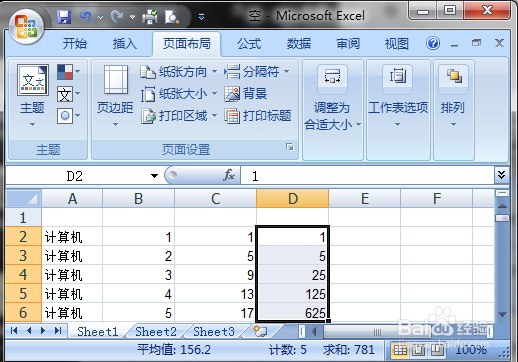Switch to the 视图 tab
Image resolution: width=518 pixels, height=362 pixels.
tap(397, 44)
